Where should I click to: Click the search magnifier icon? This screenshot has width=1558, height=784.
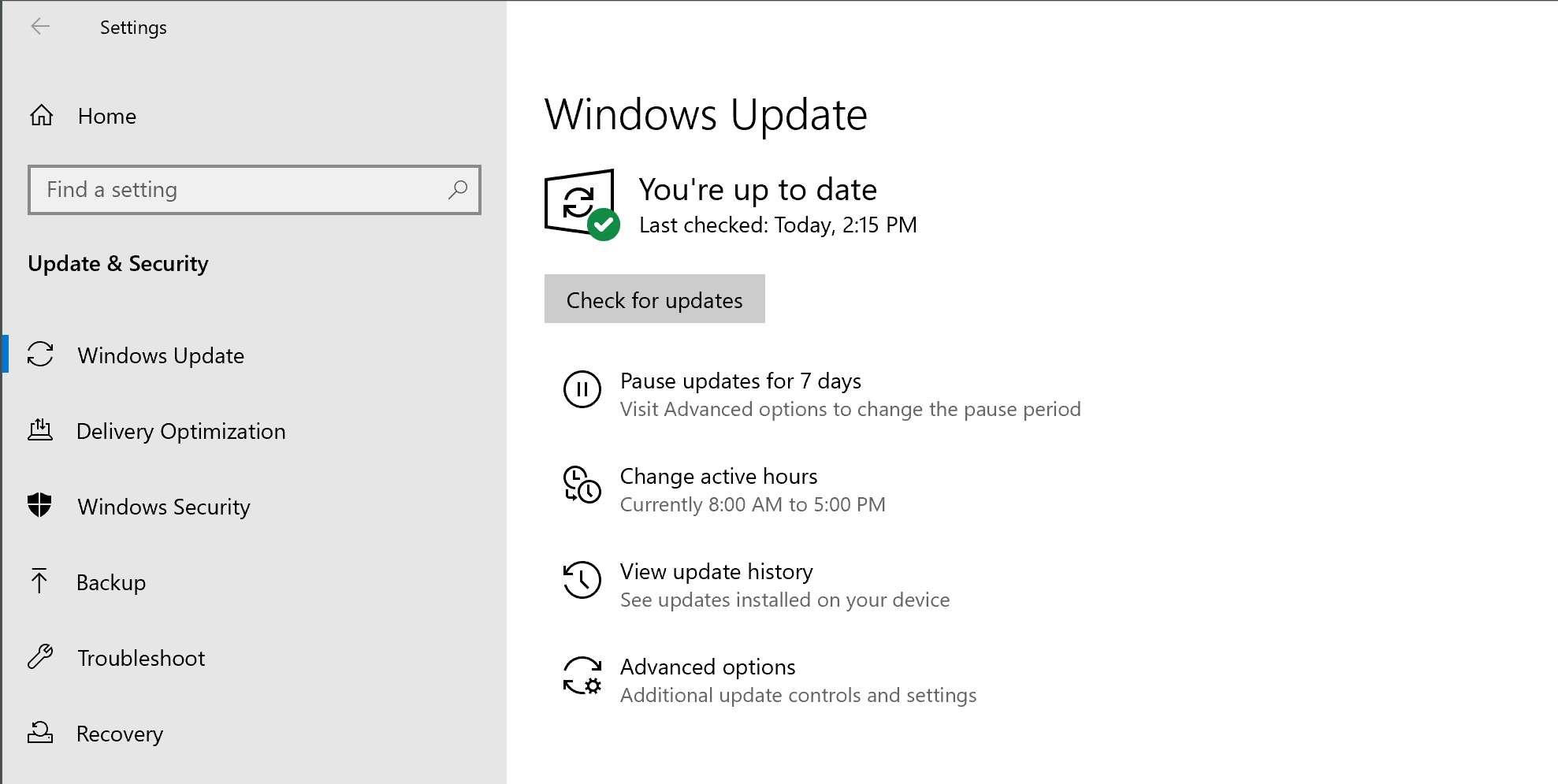point(458,189)
